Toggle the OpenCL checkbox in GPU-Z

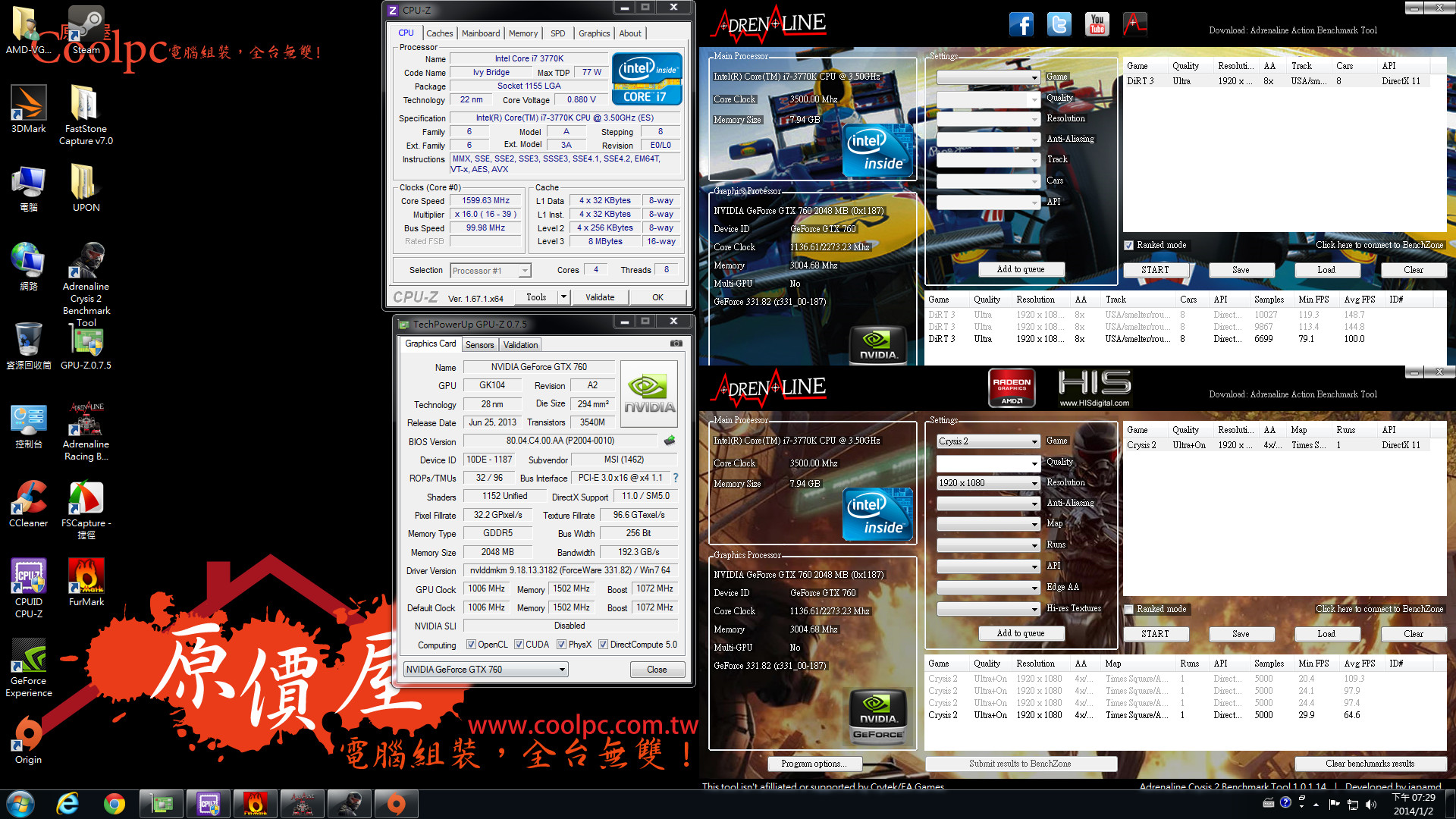pyautogui.click(x=471, y=645)
